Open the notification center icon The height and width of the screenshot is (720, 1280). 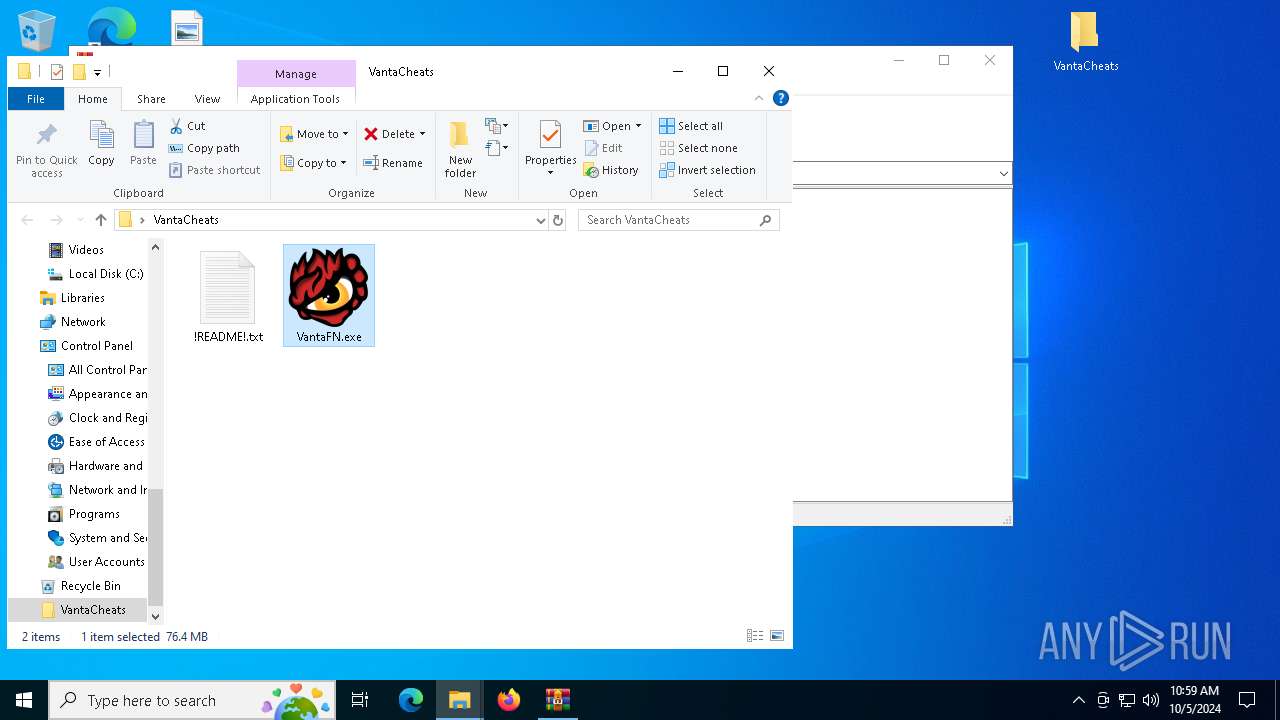point(1247,700)
